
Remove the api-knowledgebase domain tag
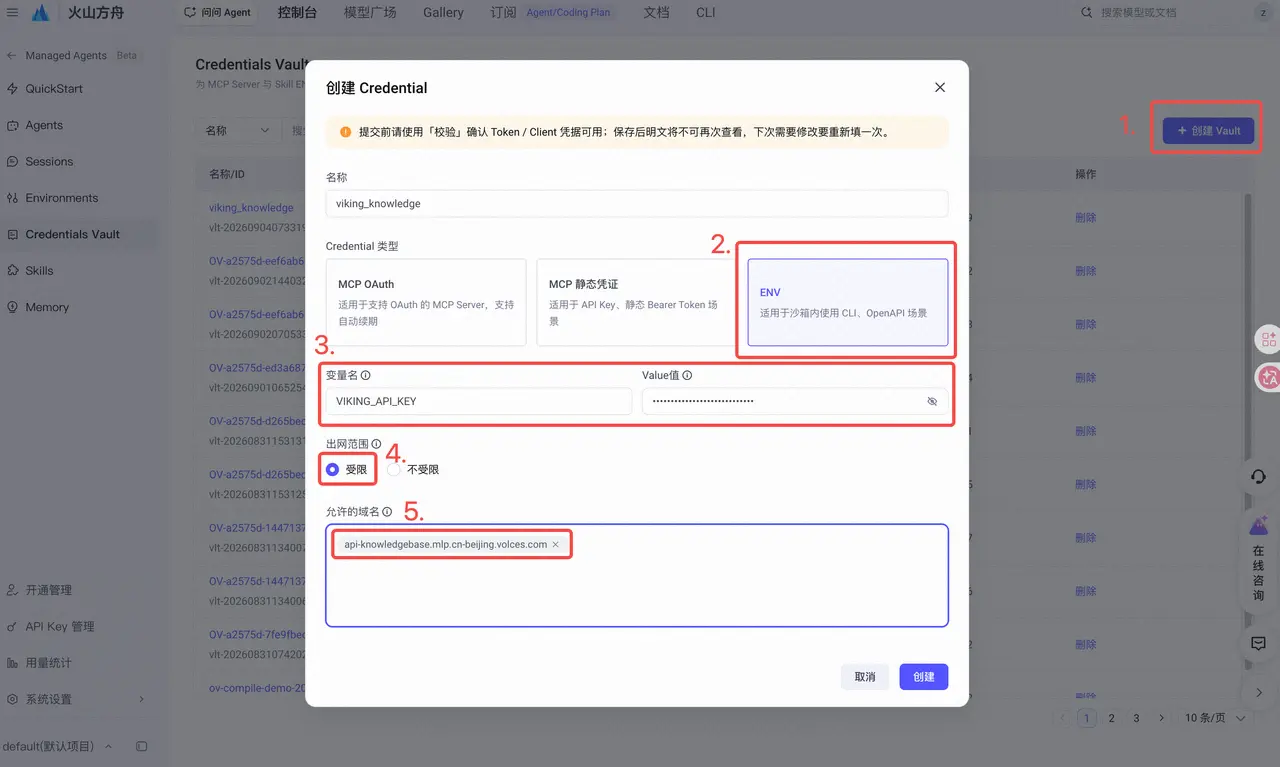click(556, 544)
